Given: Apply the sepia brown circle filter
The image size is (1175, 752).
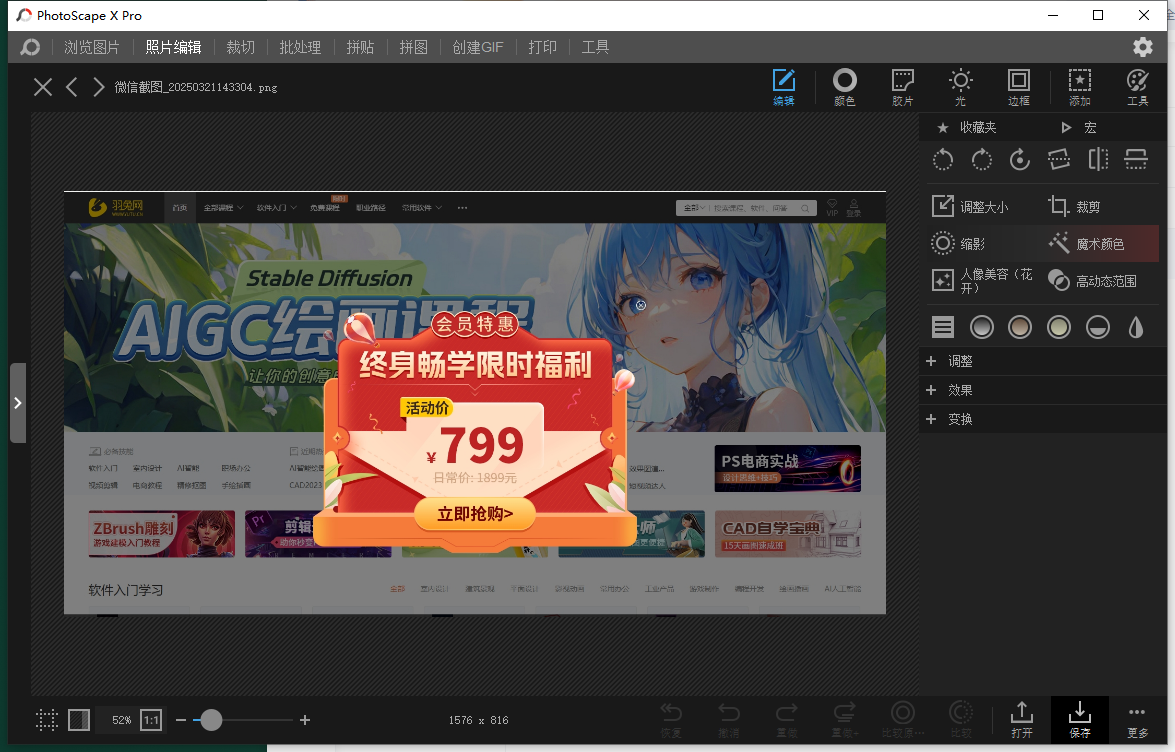Looking at the screenshot, I should (x=1020, y=327).
